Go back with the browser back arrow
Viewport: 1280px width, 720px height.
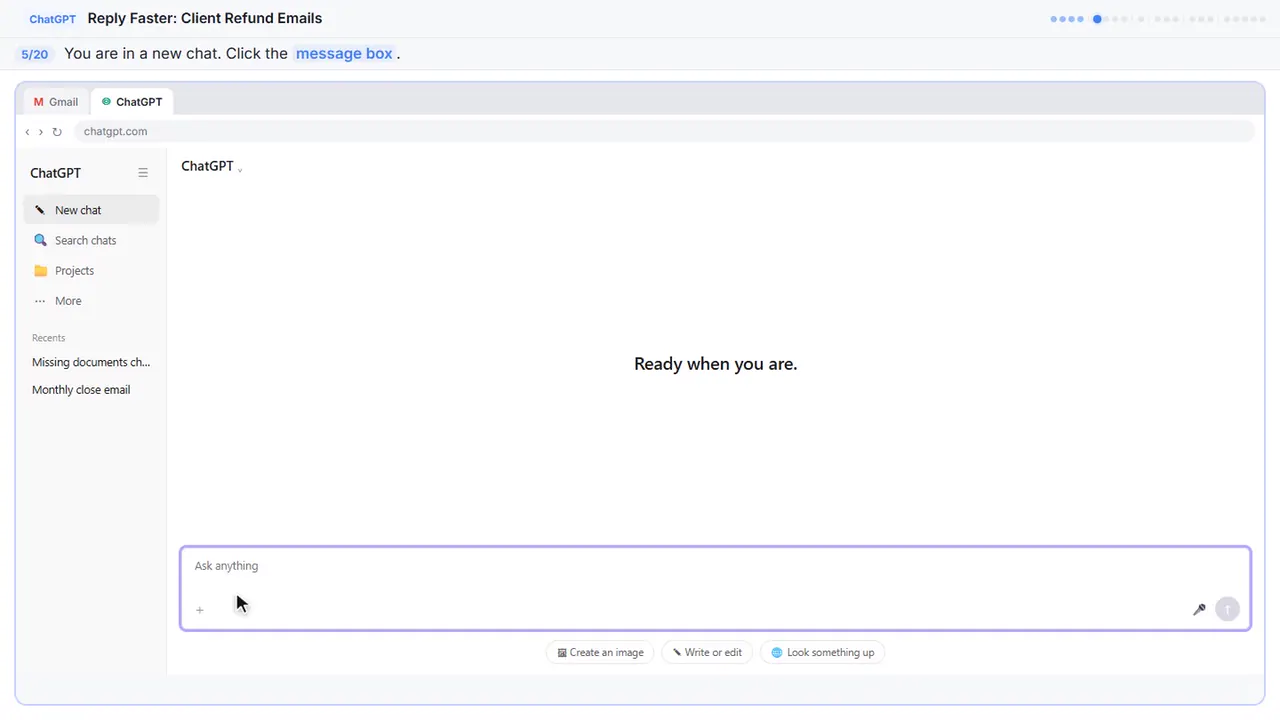(27, 132)
